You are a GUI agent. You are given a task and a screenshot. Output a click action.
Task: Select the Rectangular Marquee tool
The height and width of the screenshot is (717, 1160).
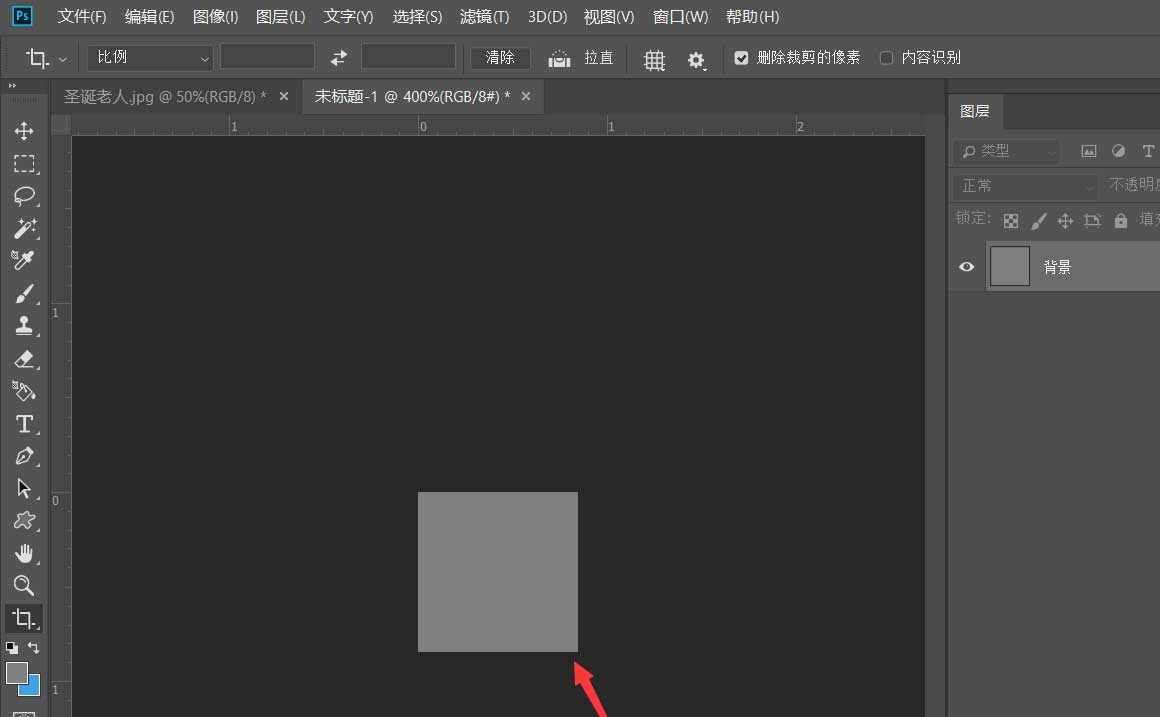point(24,164)
